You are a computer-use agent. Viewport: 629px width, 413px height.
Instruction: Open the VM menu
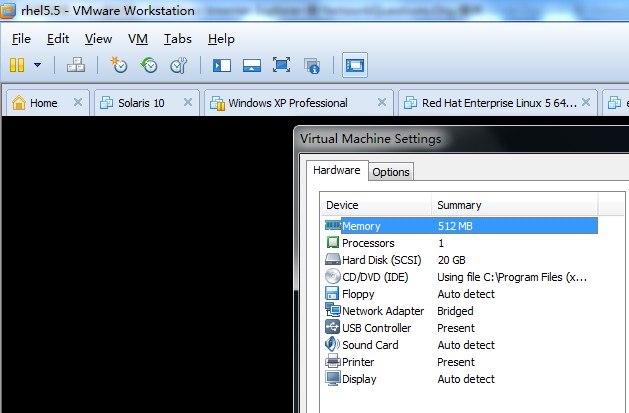click(138, 39)
